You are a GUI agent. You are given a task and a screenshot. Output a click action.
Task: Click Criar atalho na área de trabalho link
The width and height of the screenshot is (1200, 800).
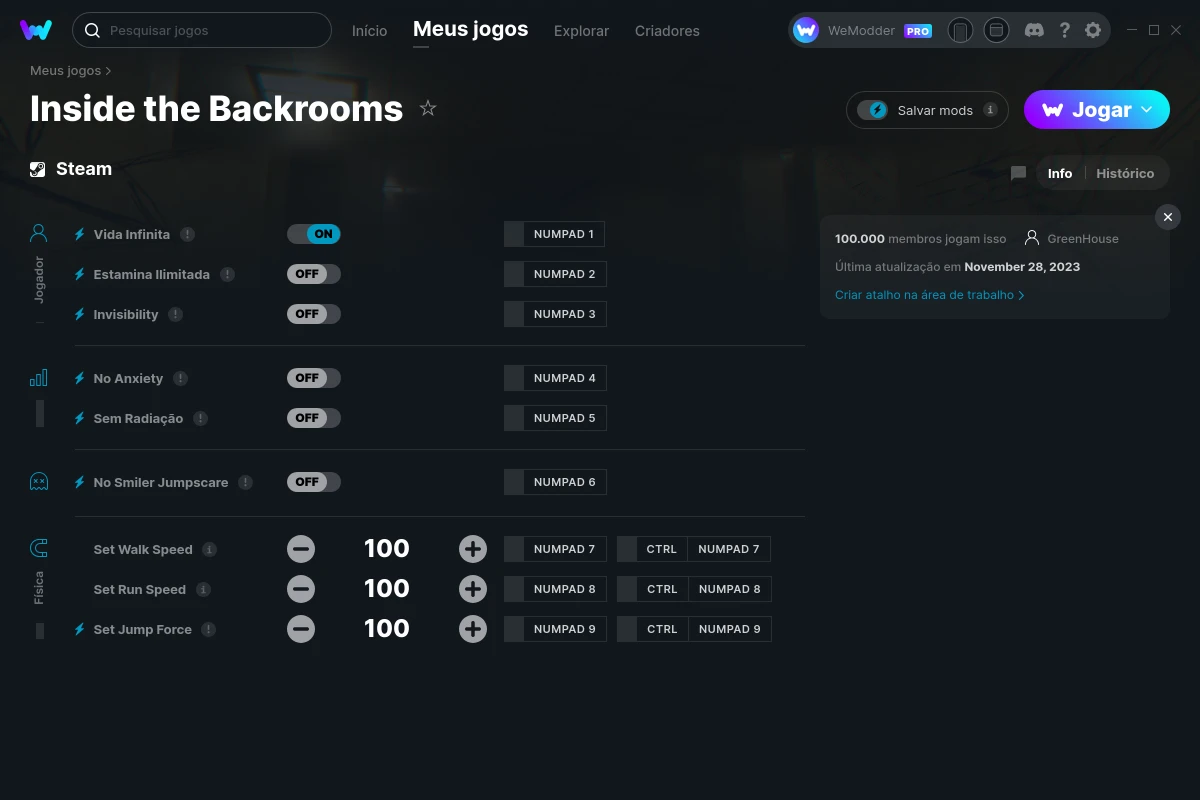click(929, 295)
